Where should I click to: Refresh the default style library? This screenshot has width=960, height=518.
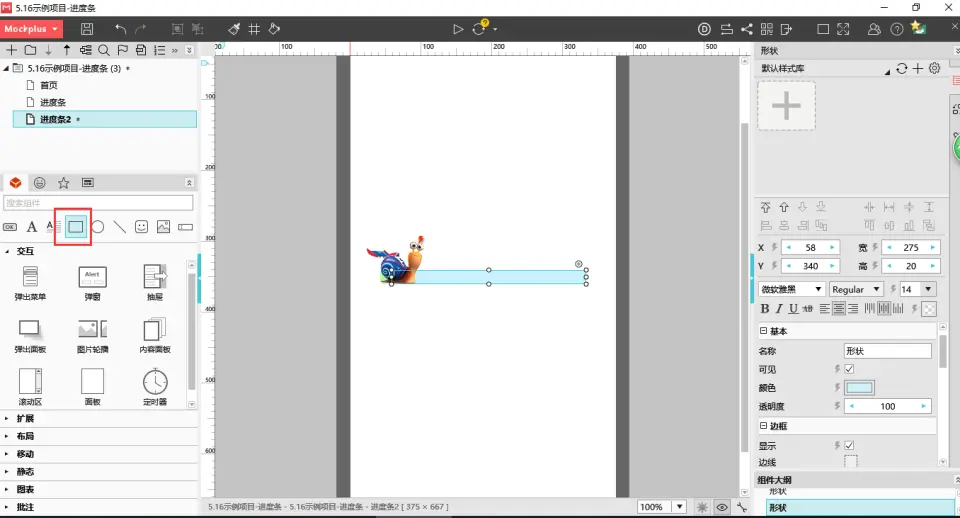pos(901,69)
